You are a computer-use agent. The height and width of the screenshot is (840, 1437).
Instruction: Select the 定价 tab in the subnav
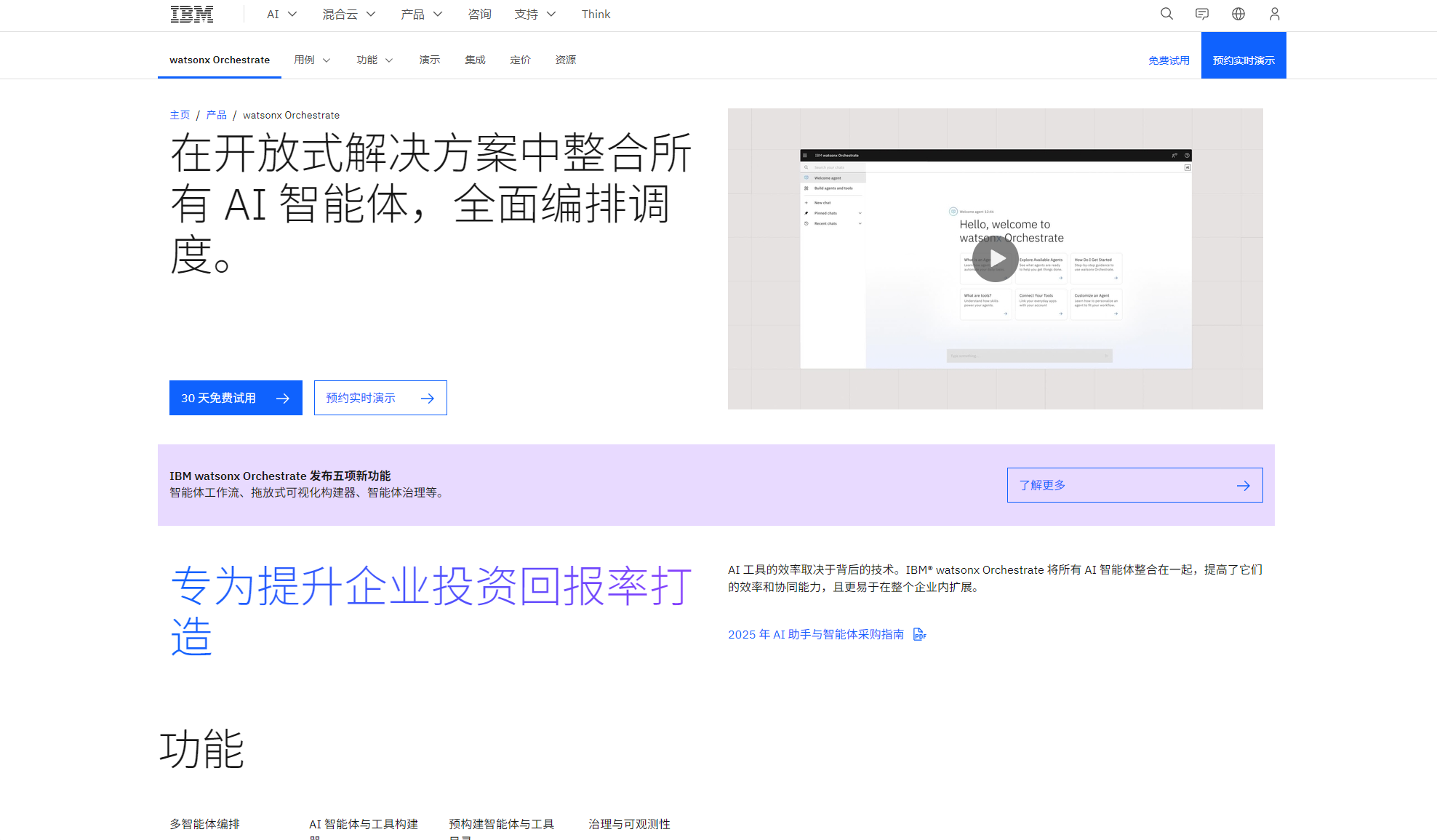pos(520,60)
